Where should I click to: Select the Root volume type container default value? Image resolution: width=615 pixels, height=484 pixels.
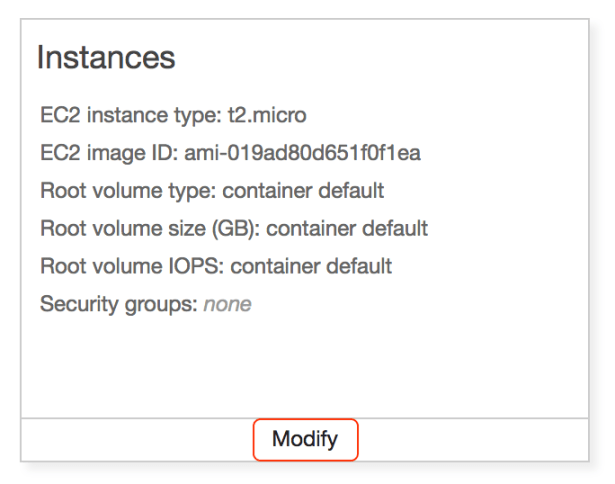click(x=303, y=191)
